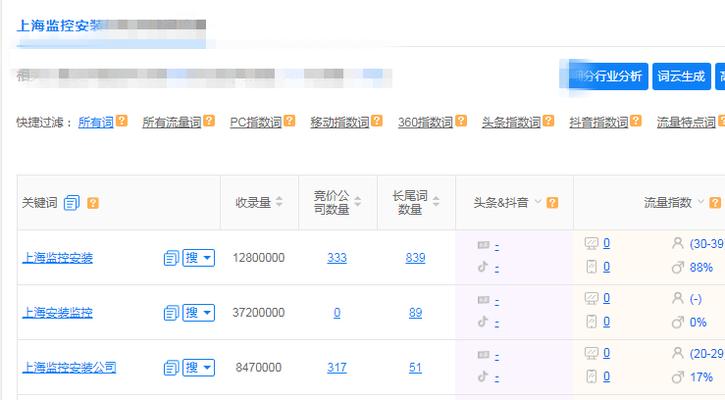Open help icon next to 所有词
The height and width of the screenshot is (400, 725).
(x=122, y=121)
